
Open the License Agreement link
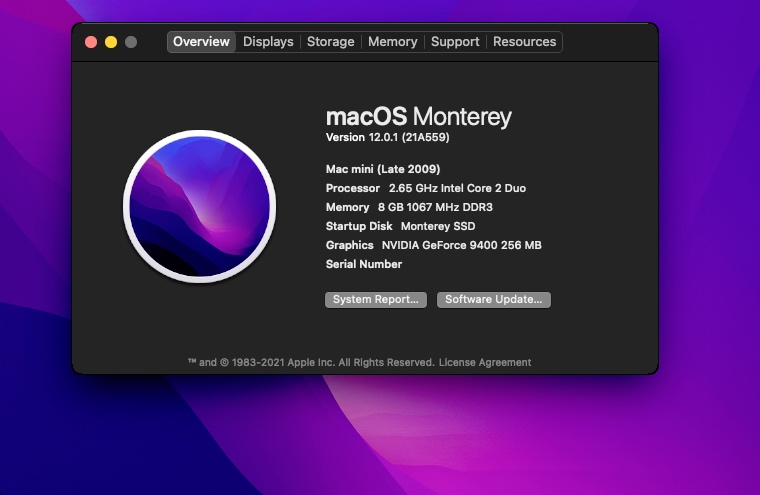pyautogui.click(x=485, y=362)
